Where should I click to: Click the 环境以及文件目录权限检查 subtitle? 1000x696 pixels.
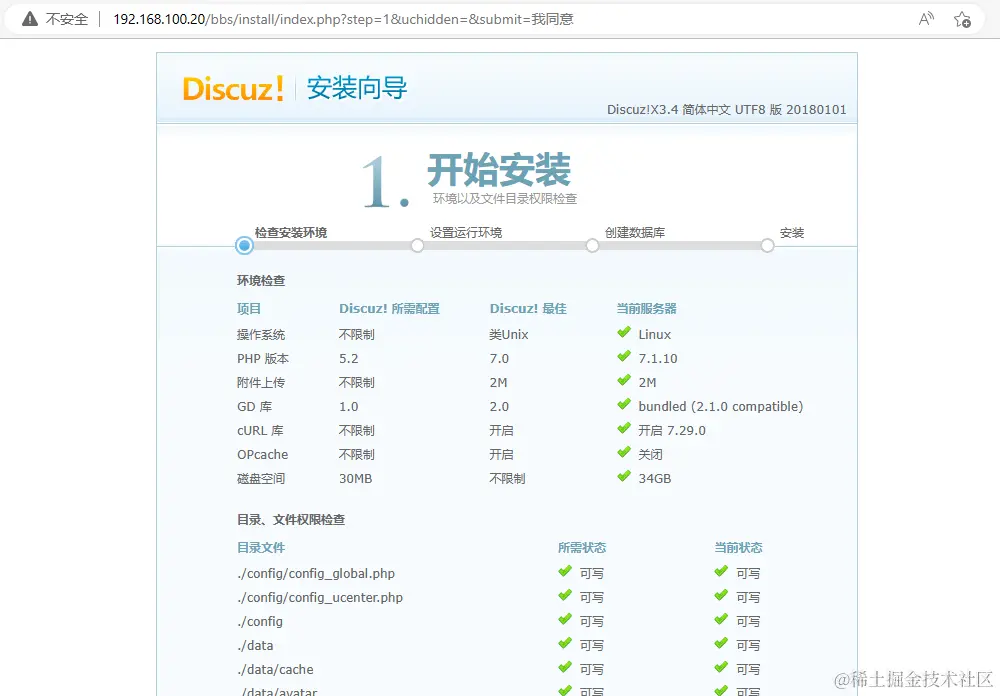click(x=505, y=199)
